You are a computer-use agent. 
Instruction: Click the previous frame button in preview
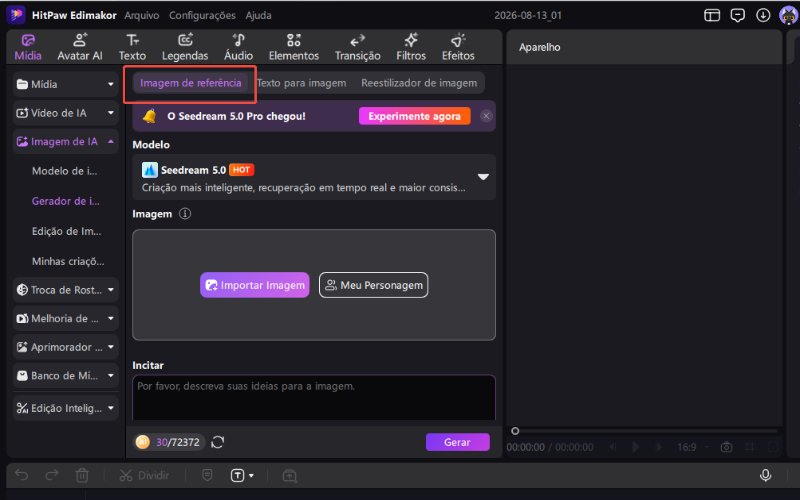tap(613, 447)
